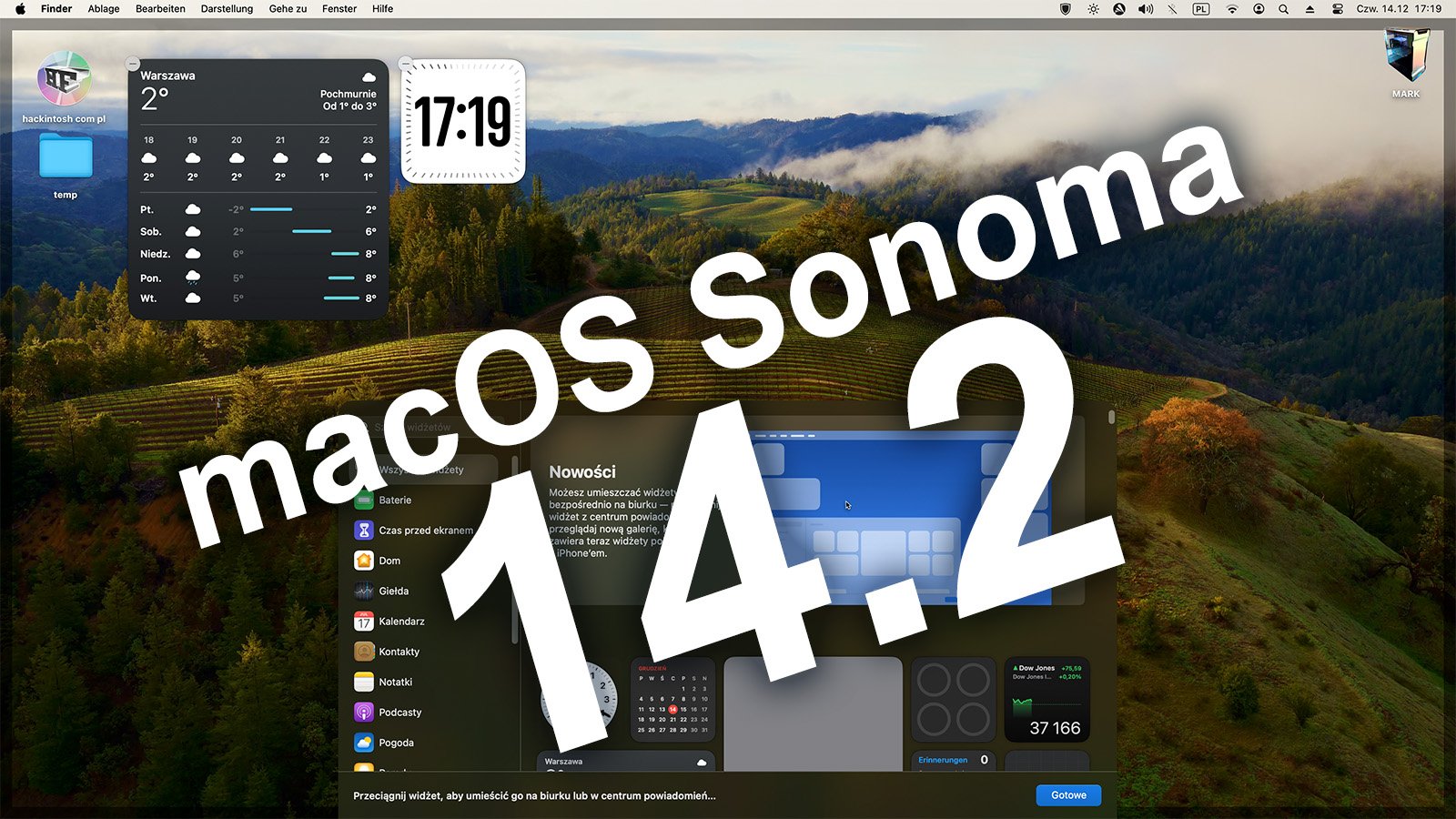
Task: Add the four-circle batteries widget
Action: point(953,699)
